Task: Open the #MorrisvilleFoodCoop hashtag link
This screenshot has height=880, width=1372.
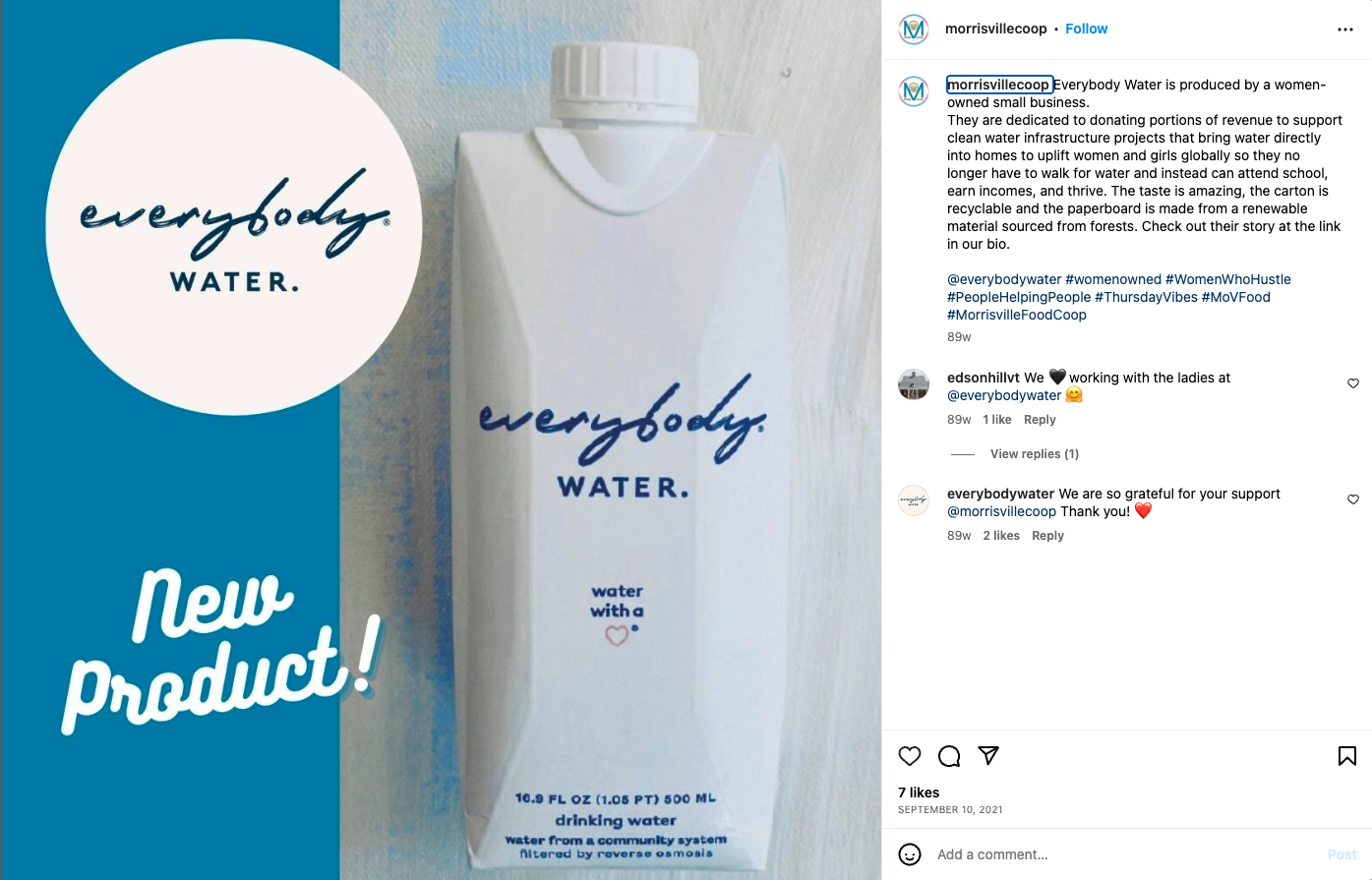Action: pos(1017,315)
